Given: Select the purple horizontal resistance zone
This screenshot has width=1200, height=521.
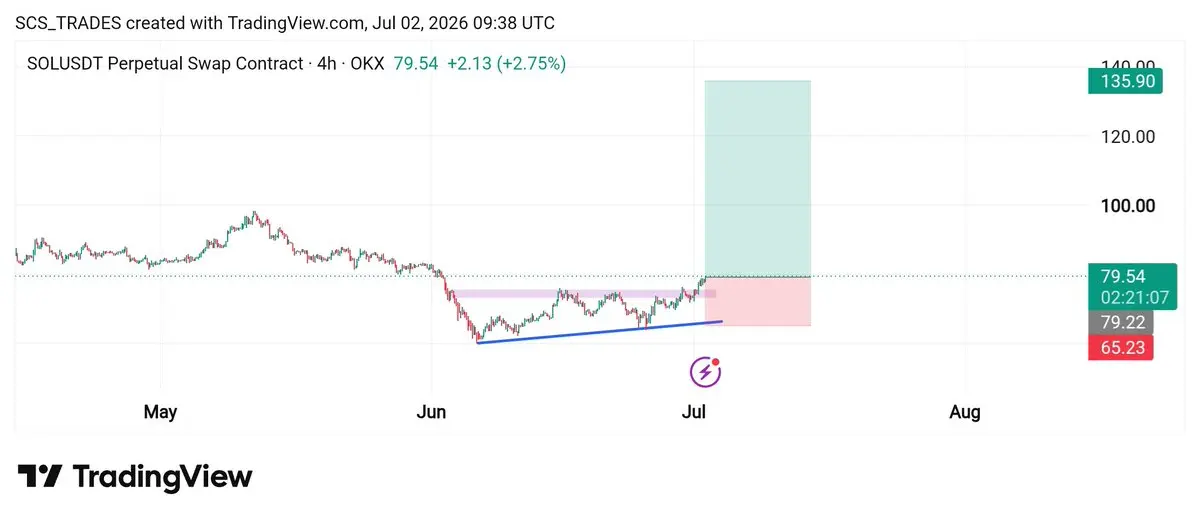Looking at the screenshot, I should click(x=583, y=294).
